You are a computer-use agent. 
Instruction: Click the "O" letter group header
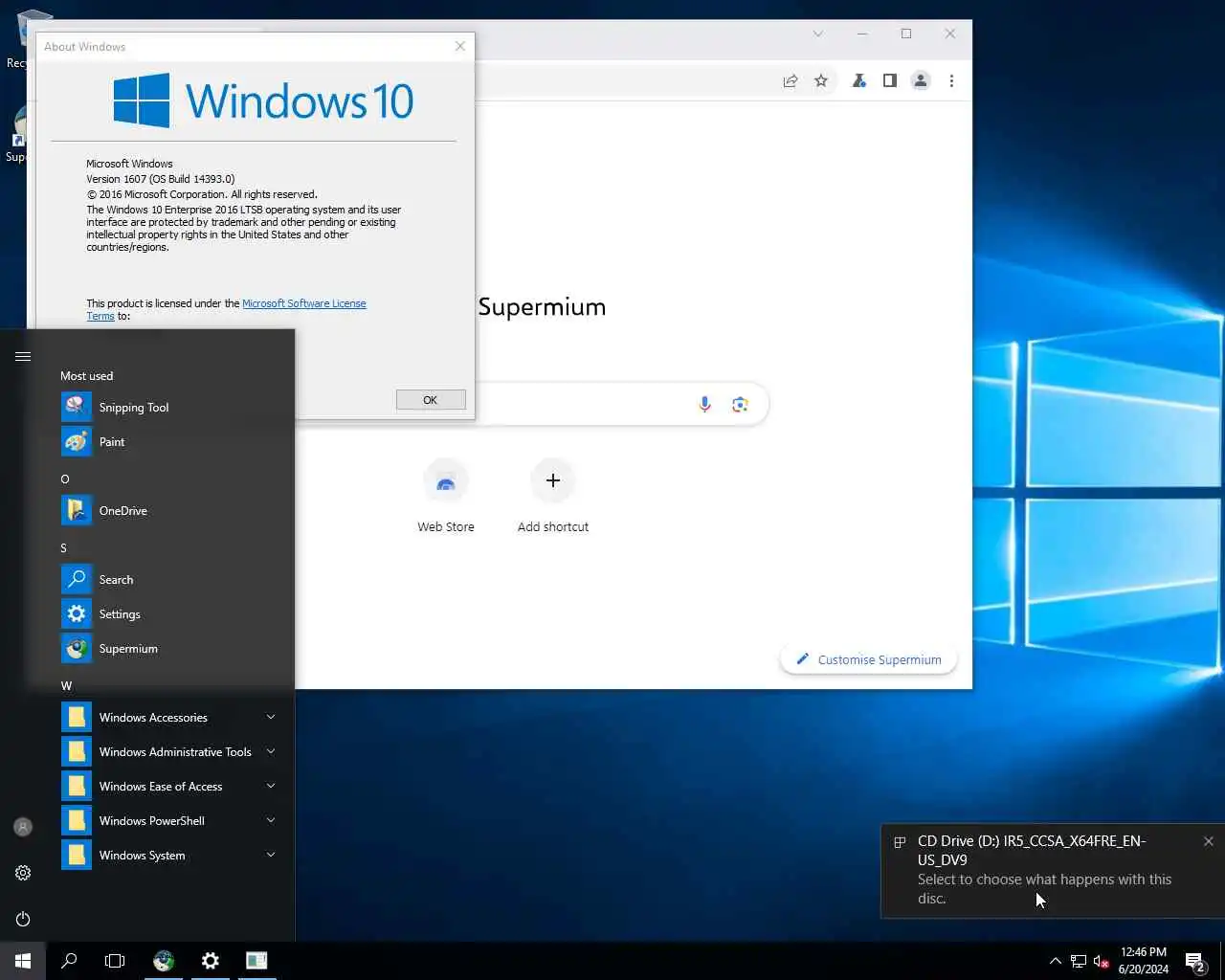(x=65, y=479)
